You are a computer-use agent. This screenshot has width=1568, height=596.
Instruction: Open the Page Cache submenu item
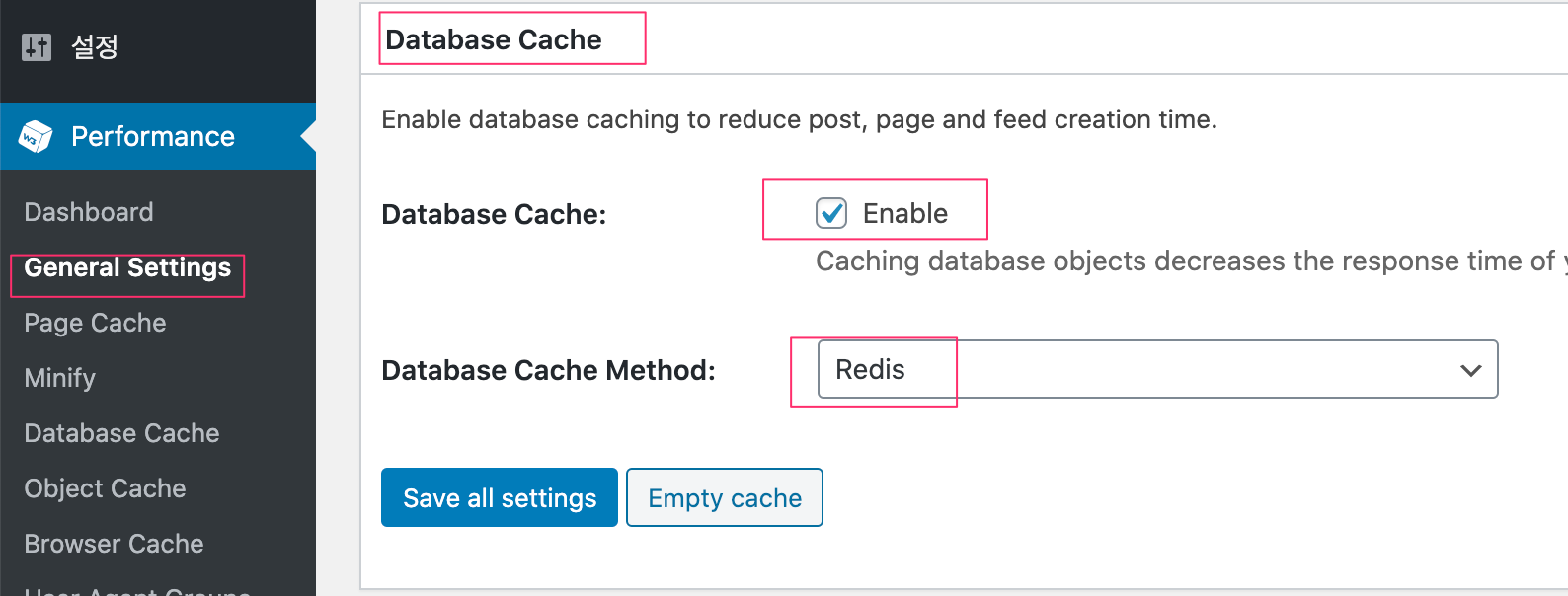pyautogui.click(x=95, y=323)
